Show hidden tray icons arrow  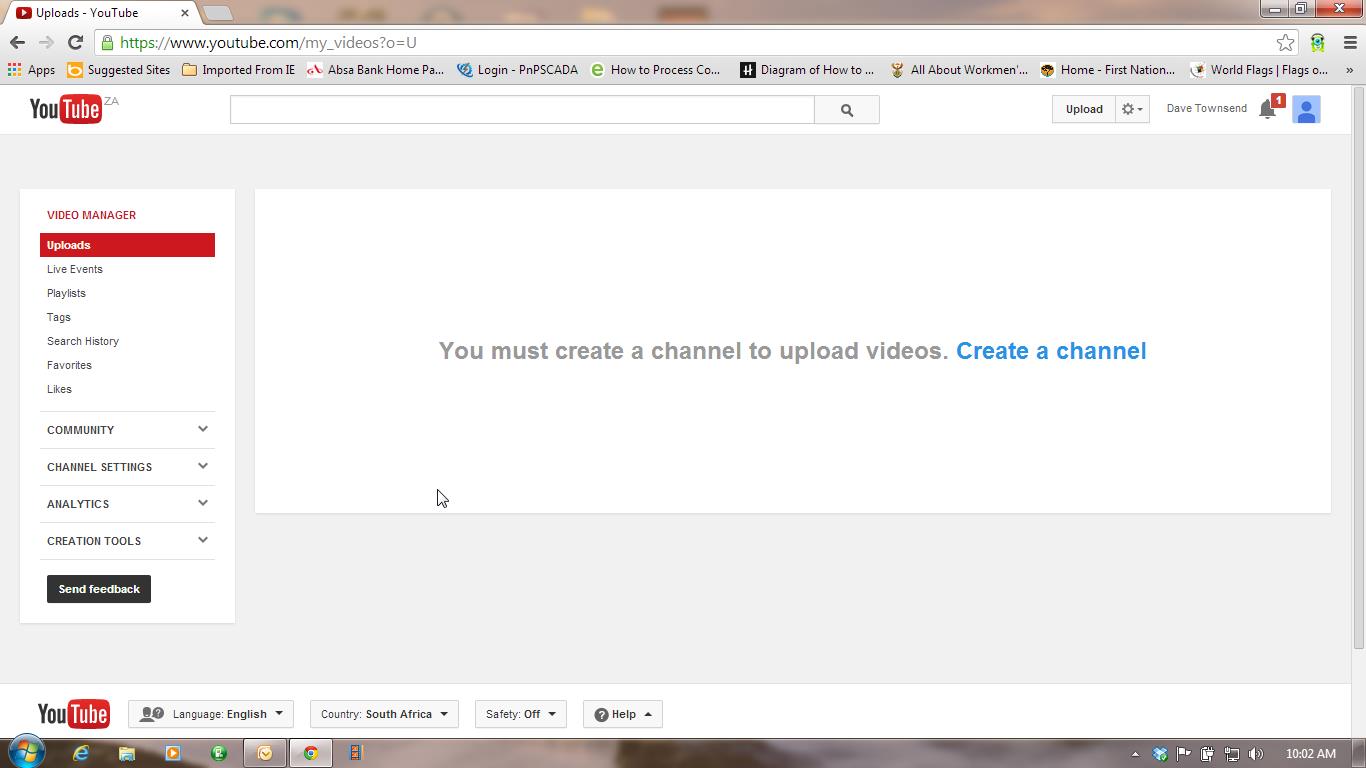pos(1135,754)
